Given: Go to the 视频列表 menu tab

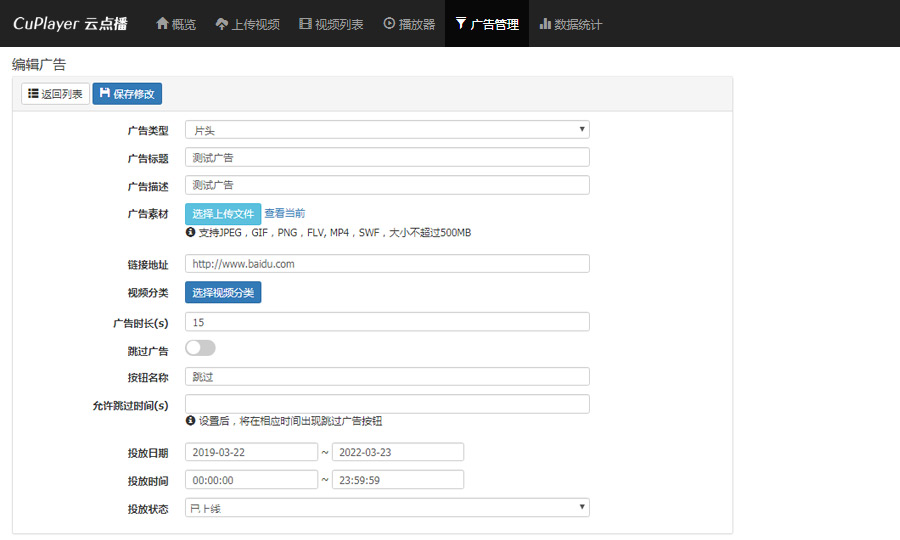Looking at the screenshot, I should (331, 24).
